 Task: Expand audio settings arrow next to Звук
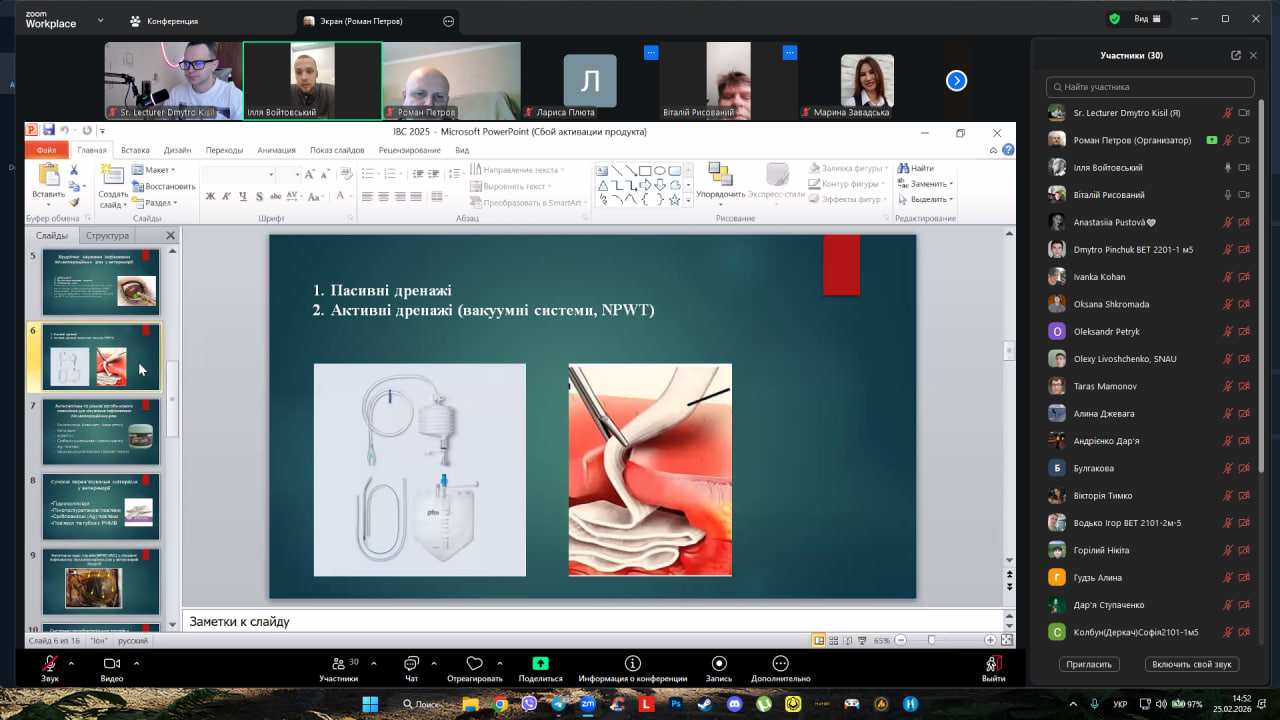71,663
